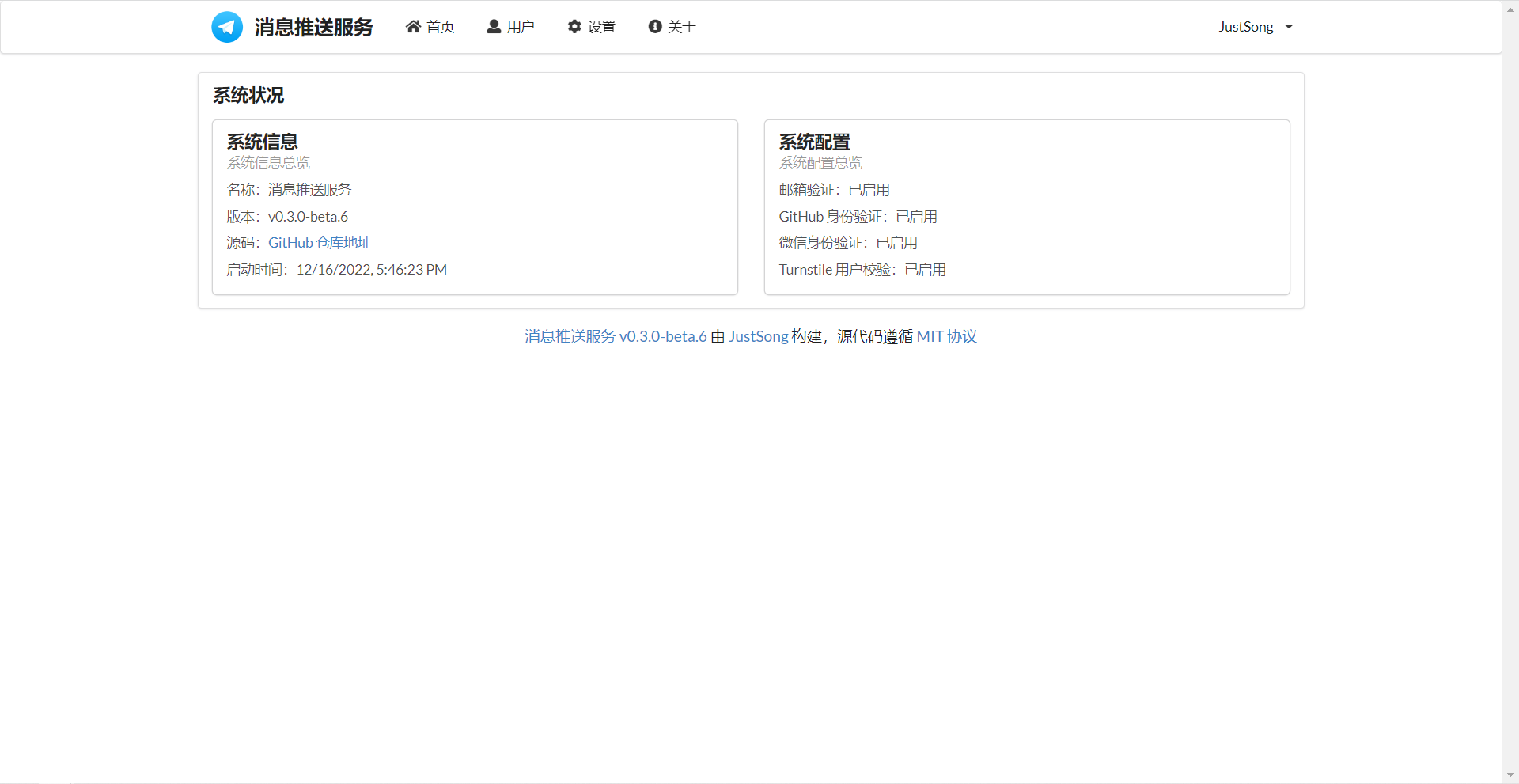
Task: Click the brand title 消息推送服务
Action: tap(313, 27)
